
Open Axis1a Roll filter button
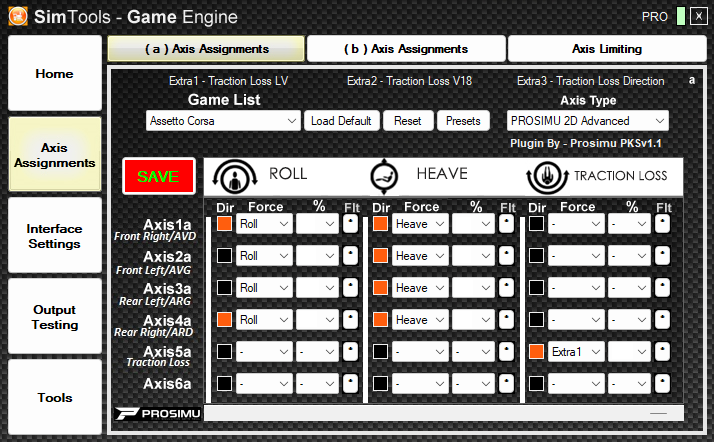(352, 224)
